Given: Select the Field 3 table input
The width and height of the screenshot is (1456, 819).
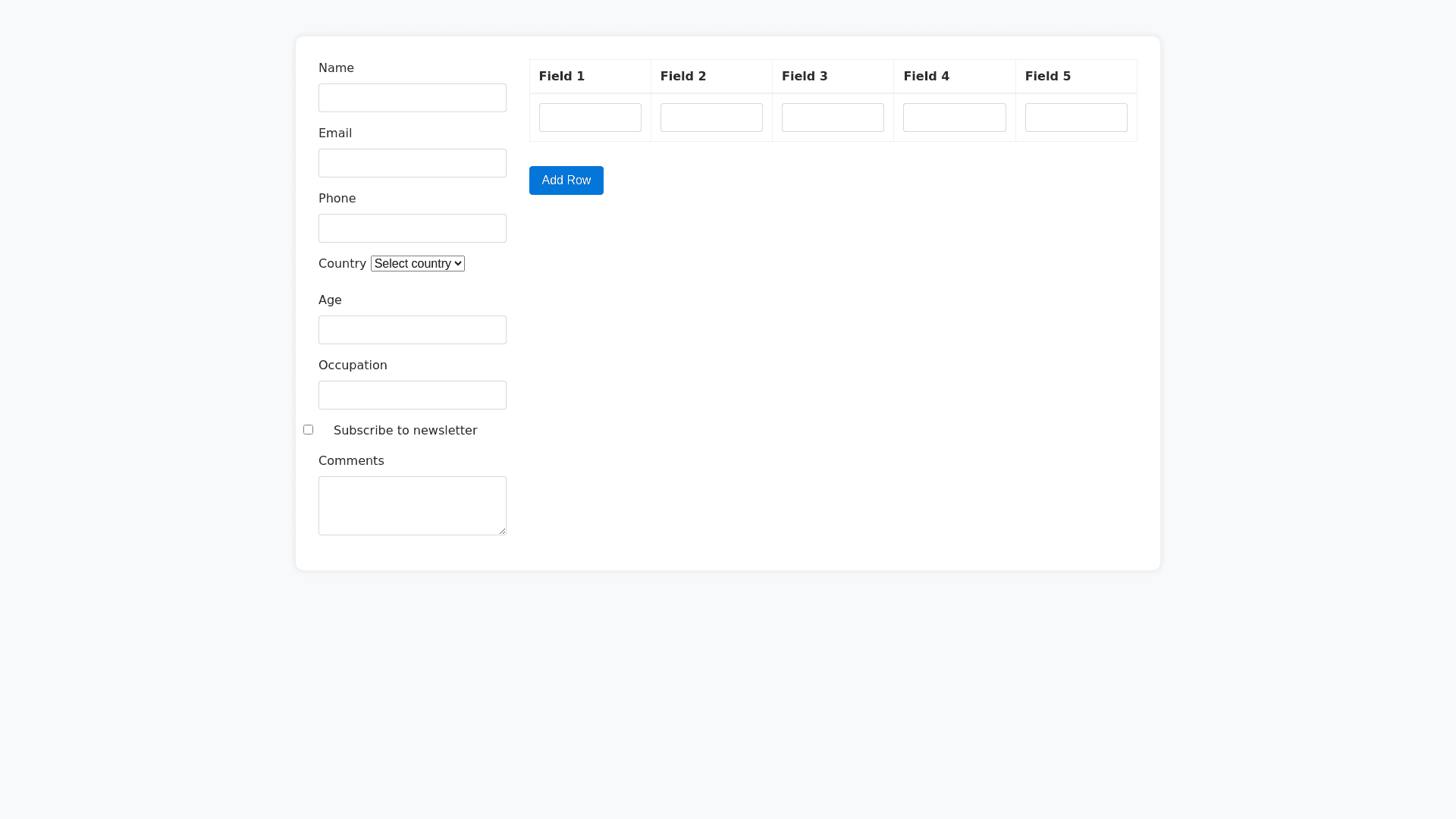Looking at the screenshot, I should point(833,118).
